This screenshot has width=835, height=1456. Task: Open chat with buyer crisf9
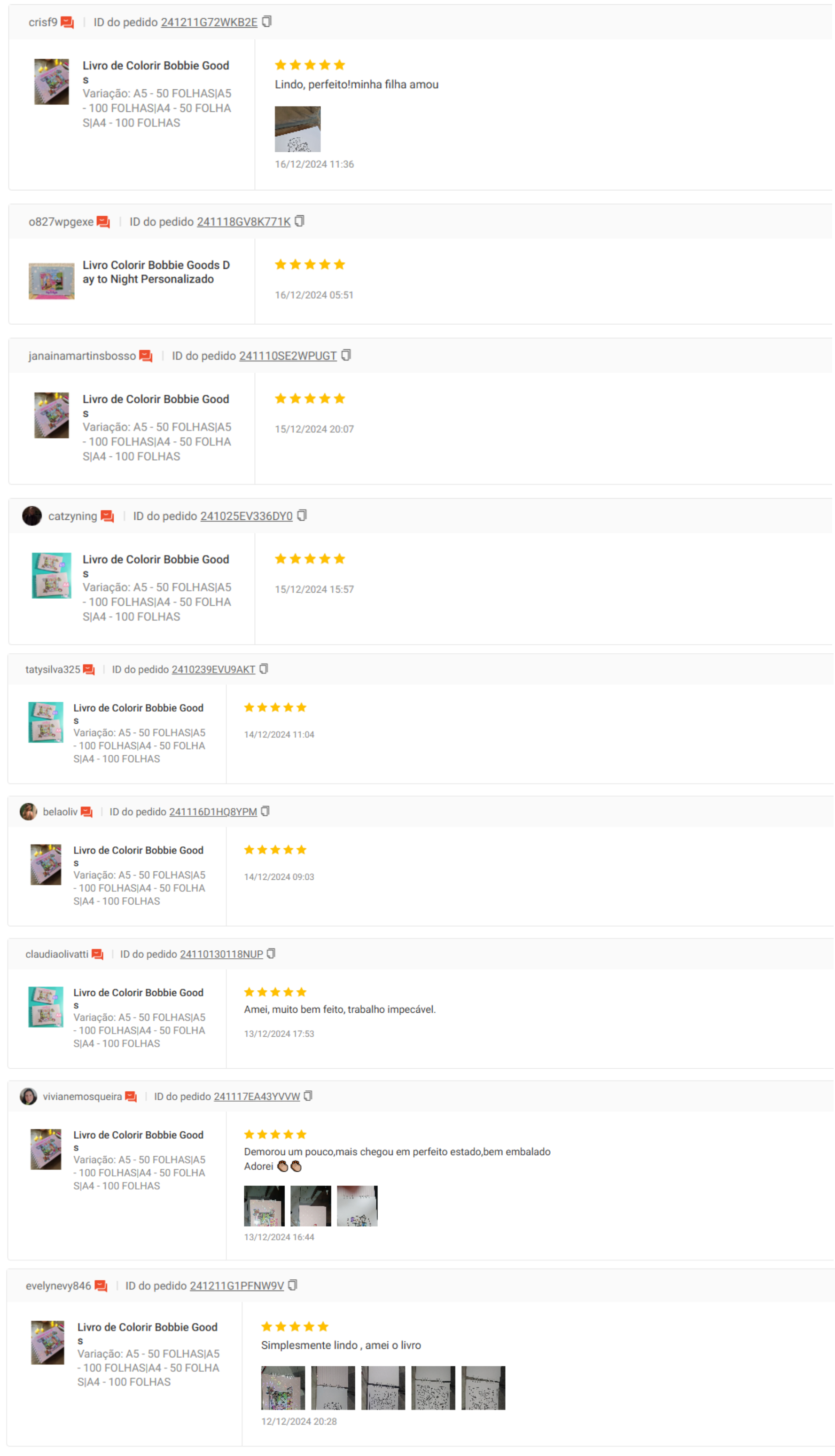[x=67, y=23]
